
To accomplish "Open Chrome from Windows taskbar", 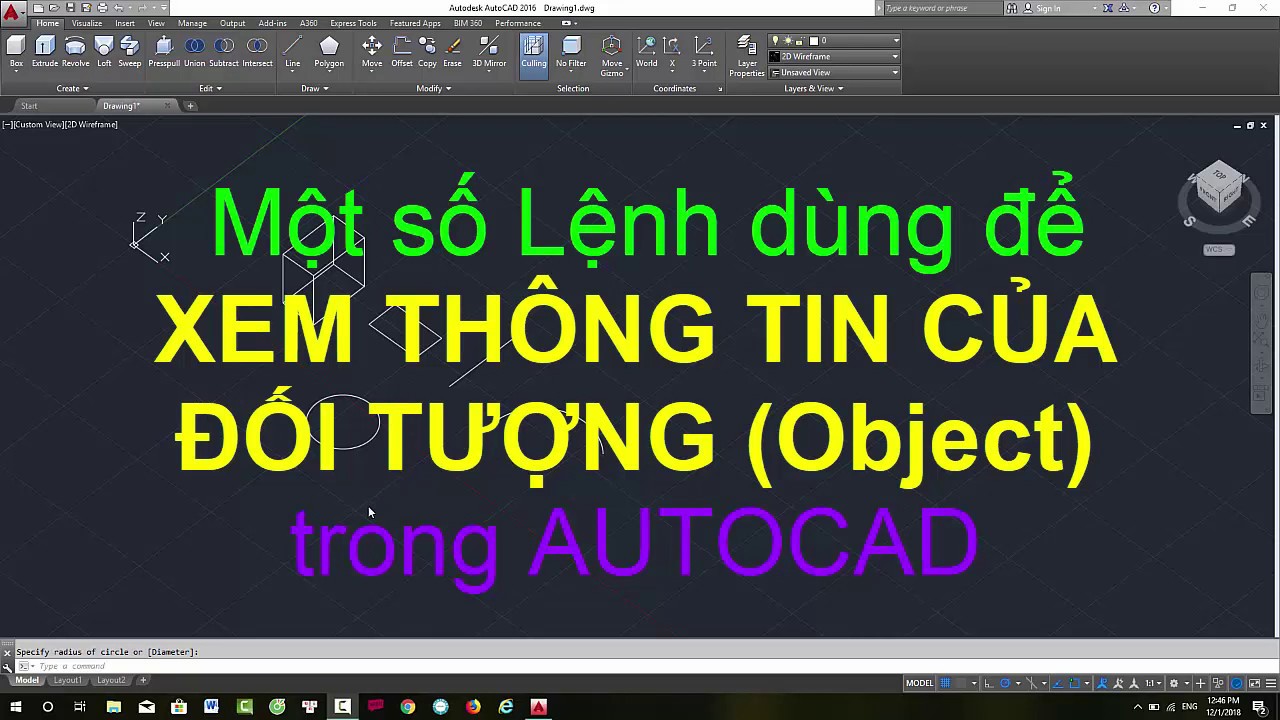I will [408, 707].
